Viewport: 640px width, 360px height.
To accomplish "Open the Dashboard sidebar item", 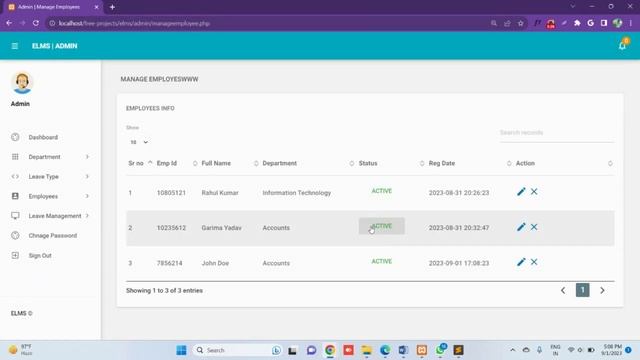I will (x=43, y=137).
